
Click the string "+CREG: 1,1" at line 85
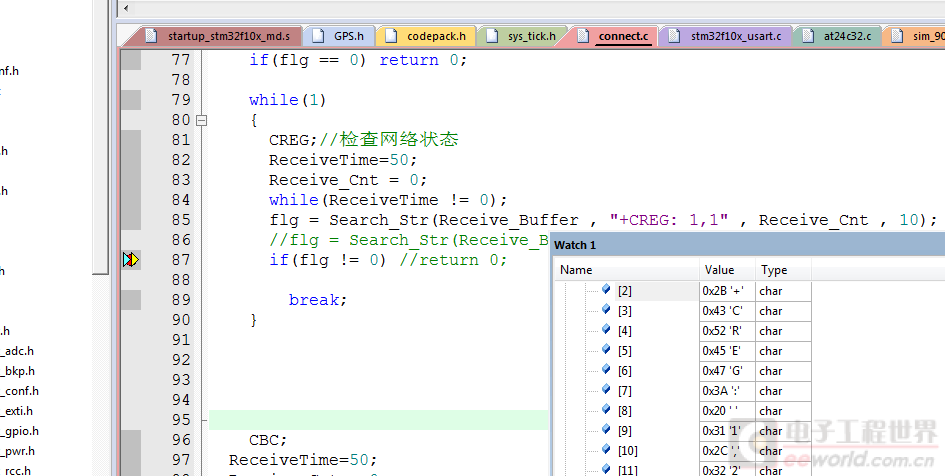(669, 220)
